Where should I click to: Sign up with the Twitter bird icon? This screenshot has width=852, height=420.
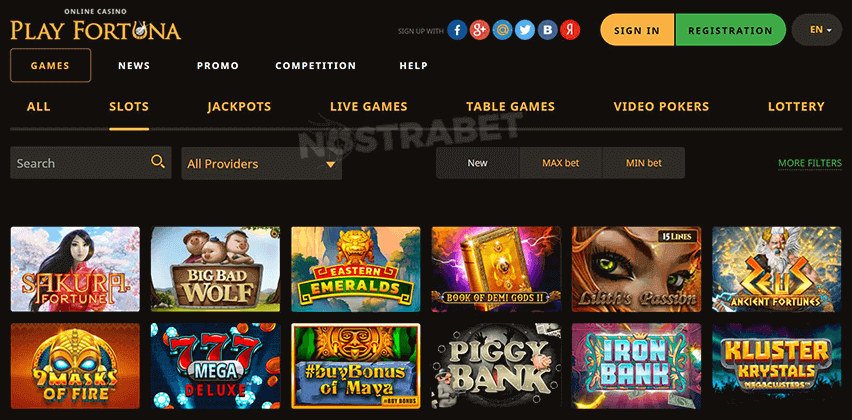tap(524, 30)
